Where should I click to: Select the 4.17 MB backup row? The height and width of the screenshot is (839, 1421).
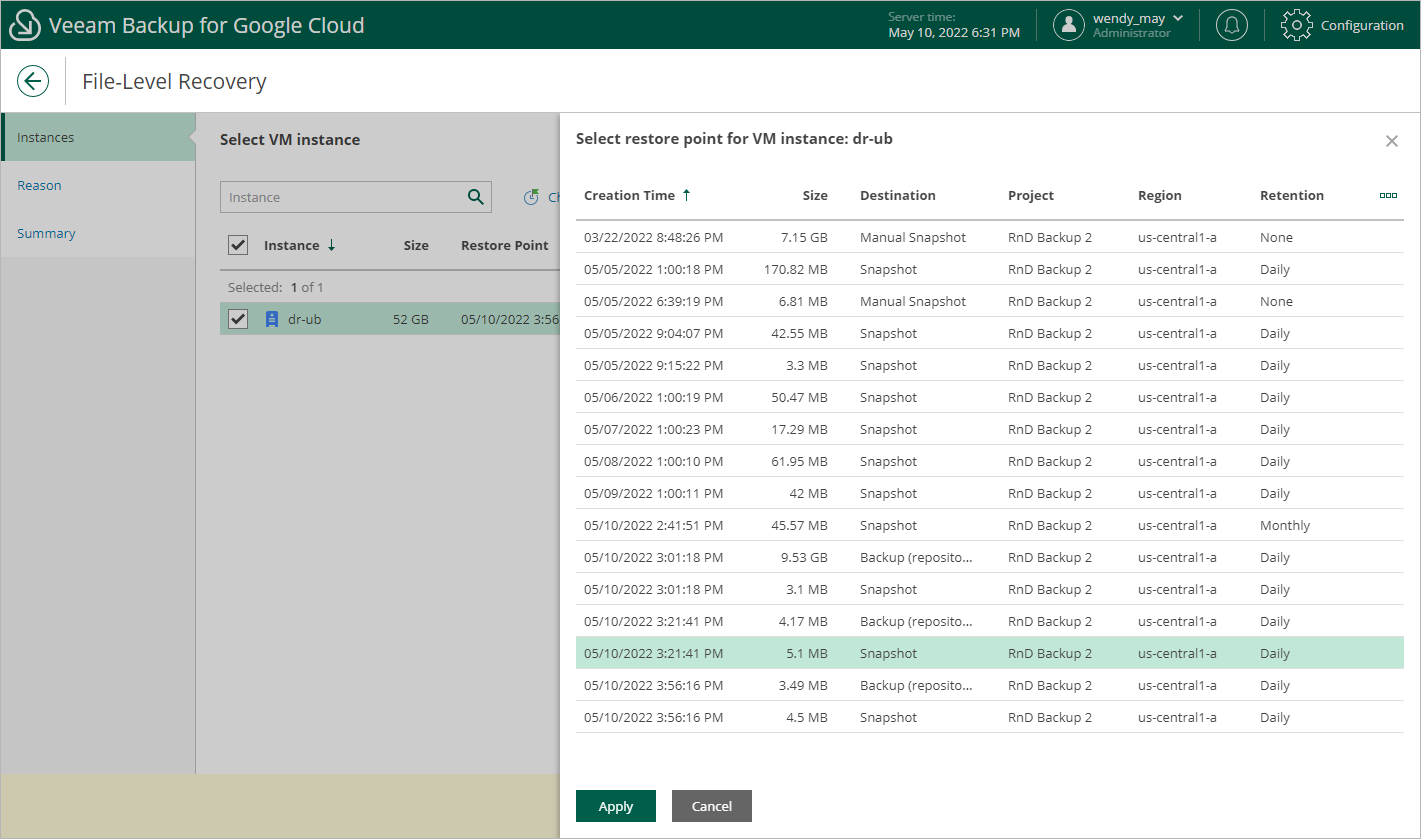[990, 621]
